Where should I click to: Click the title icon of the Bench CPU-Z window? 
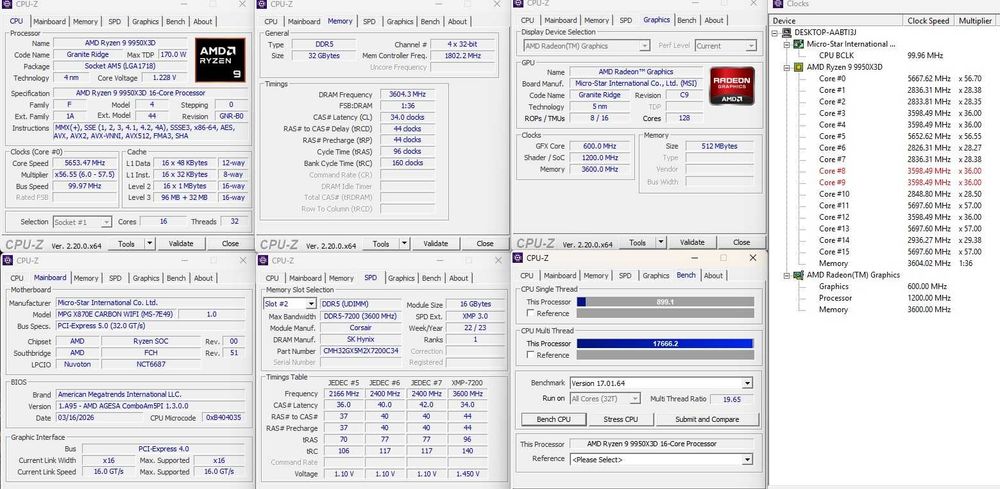point(518,258)
